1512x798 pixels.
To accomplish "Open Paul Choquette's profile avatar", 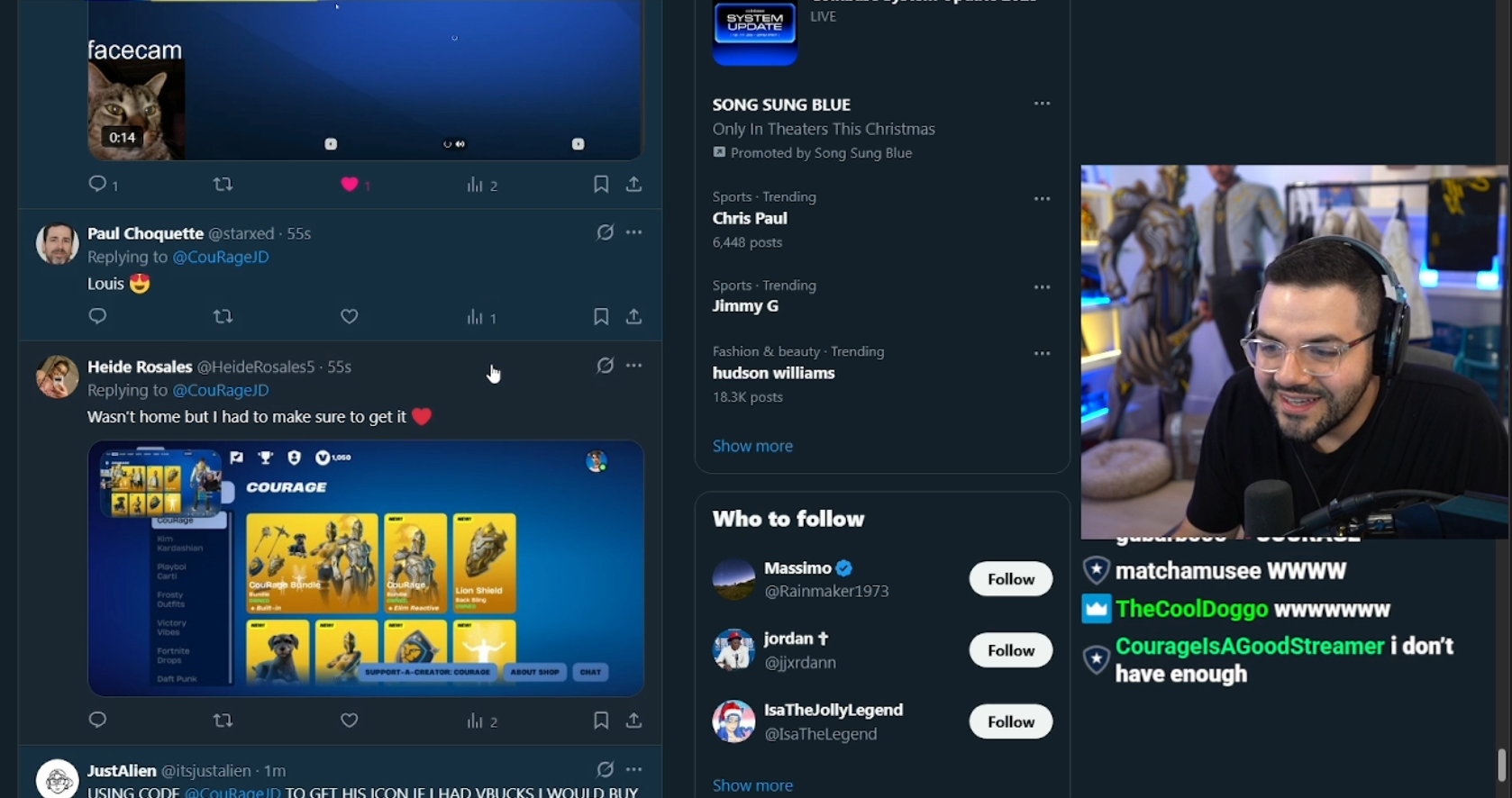I will [58, 243].
